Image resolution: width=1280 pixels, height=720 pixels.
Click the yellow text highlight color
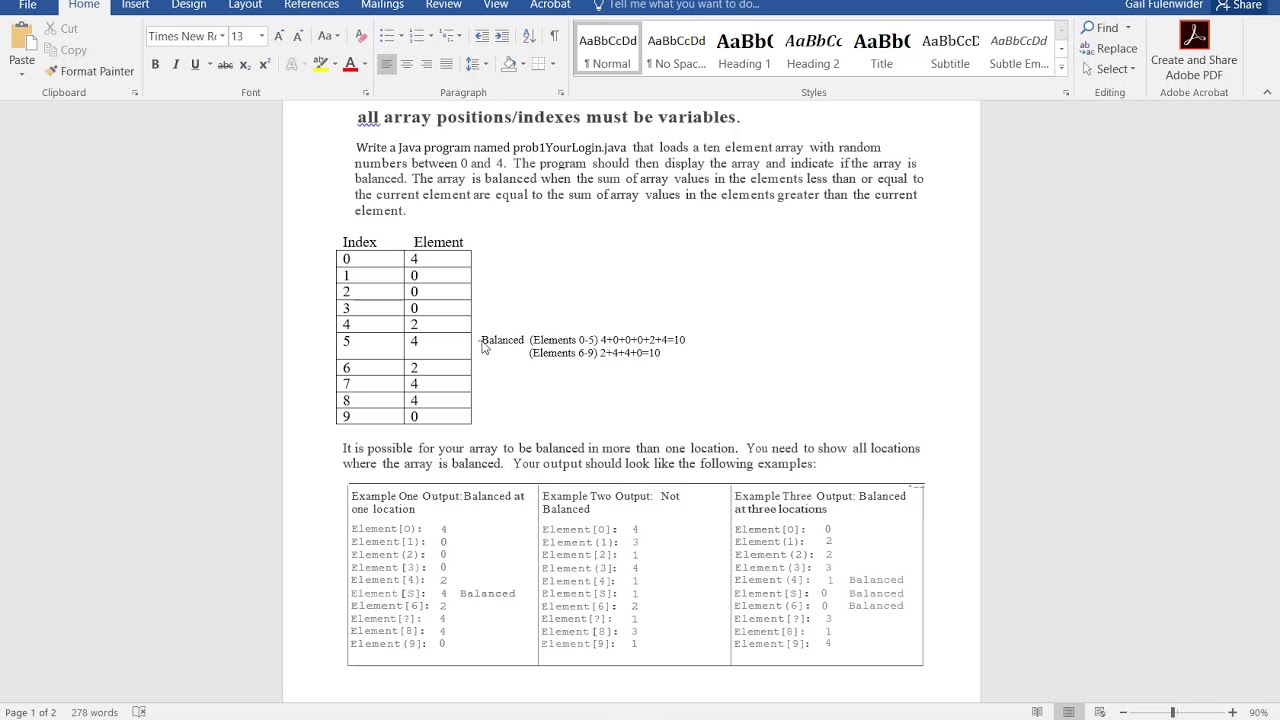tap(320, 65)
